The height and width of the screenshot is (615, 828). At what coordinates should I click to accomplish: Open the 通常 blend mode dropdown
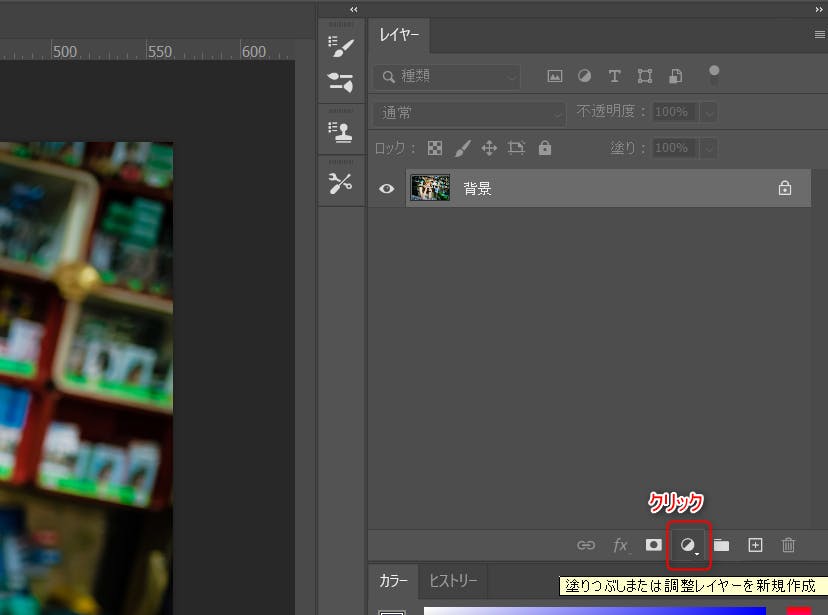pos(470,112)
